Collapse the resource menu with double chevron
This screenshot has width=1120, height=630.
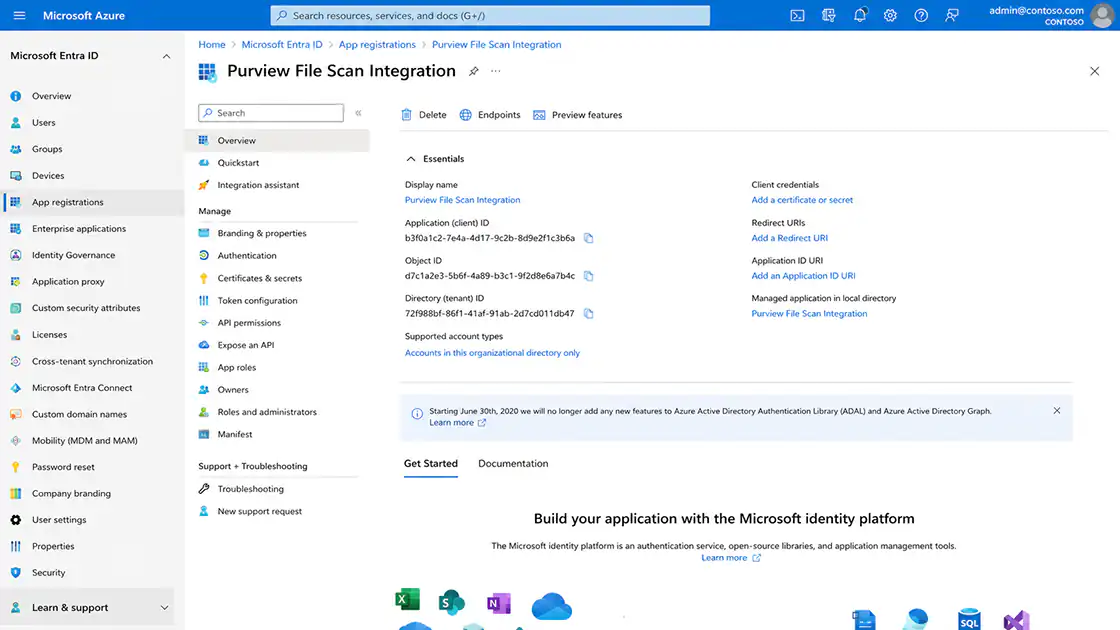pos(359,113)
